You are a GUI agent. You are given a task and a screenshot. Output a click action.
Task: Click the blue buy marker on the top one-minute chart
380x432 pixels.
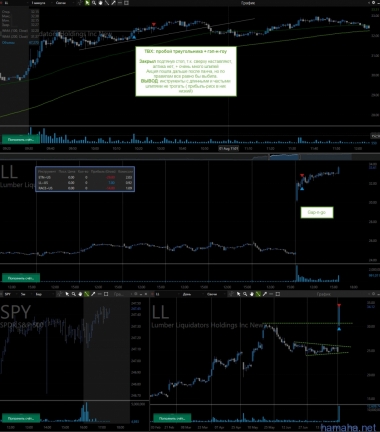pyautogui.click(x=134, y=37)
